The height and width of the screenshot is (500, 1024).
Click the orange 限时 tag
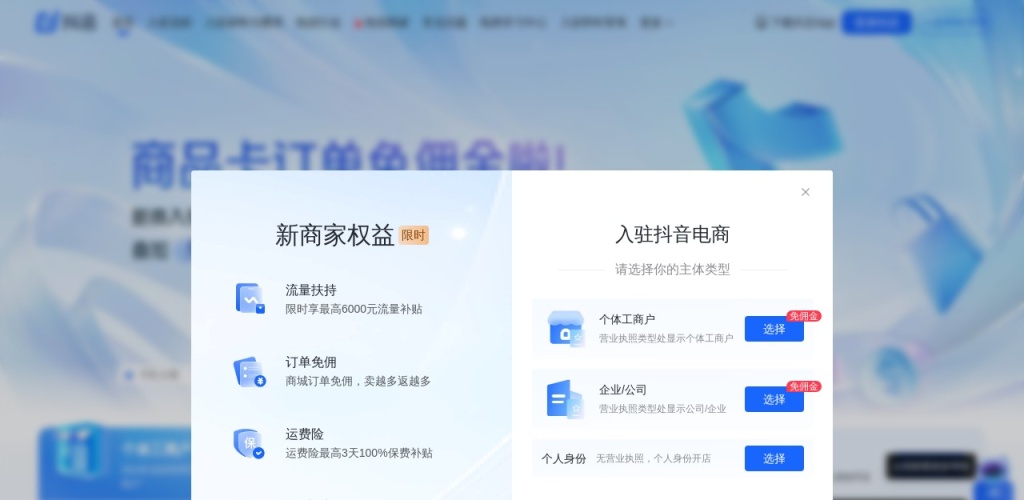tap(413, 235)
